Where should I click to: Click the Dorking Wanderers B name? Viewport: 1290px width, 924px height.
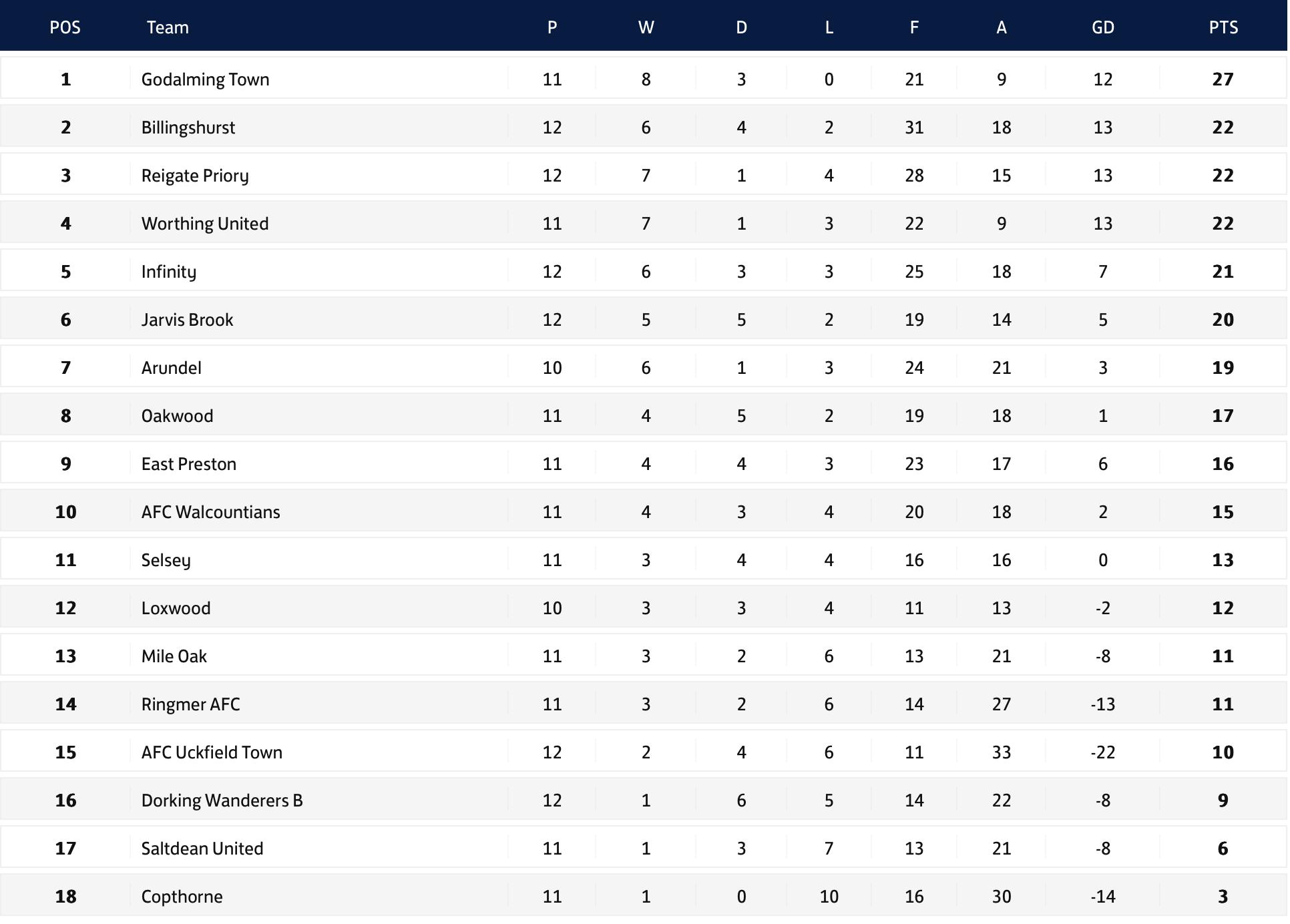(x=222, y=800)
